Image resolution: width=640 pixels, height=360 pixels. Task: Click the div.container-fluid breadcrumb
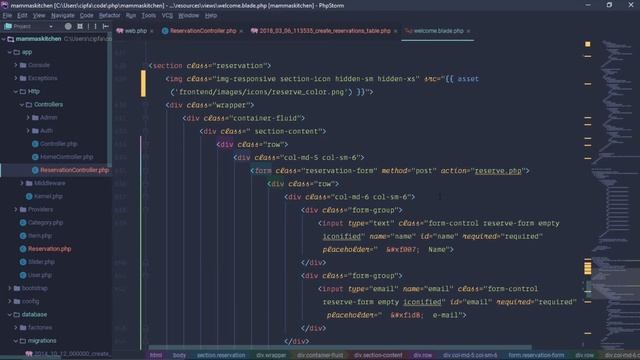pyautogui.click(x=320, y=355)
